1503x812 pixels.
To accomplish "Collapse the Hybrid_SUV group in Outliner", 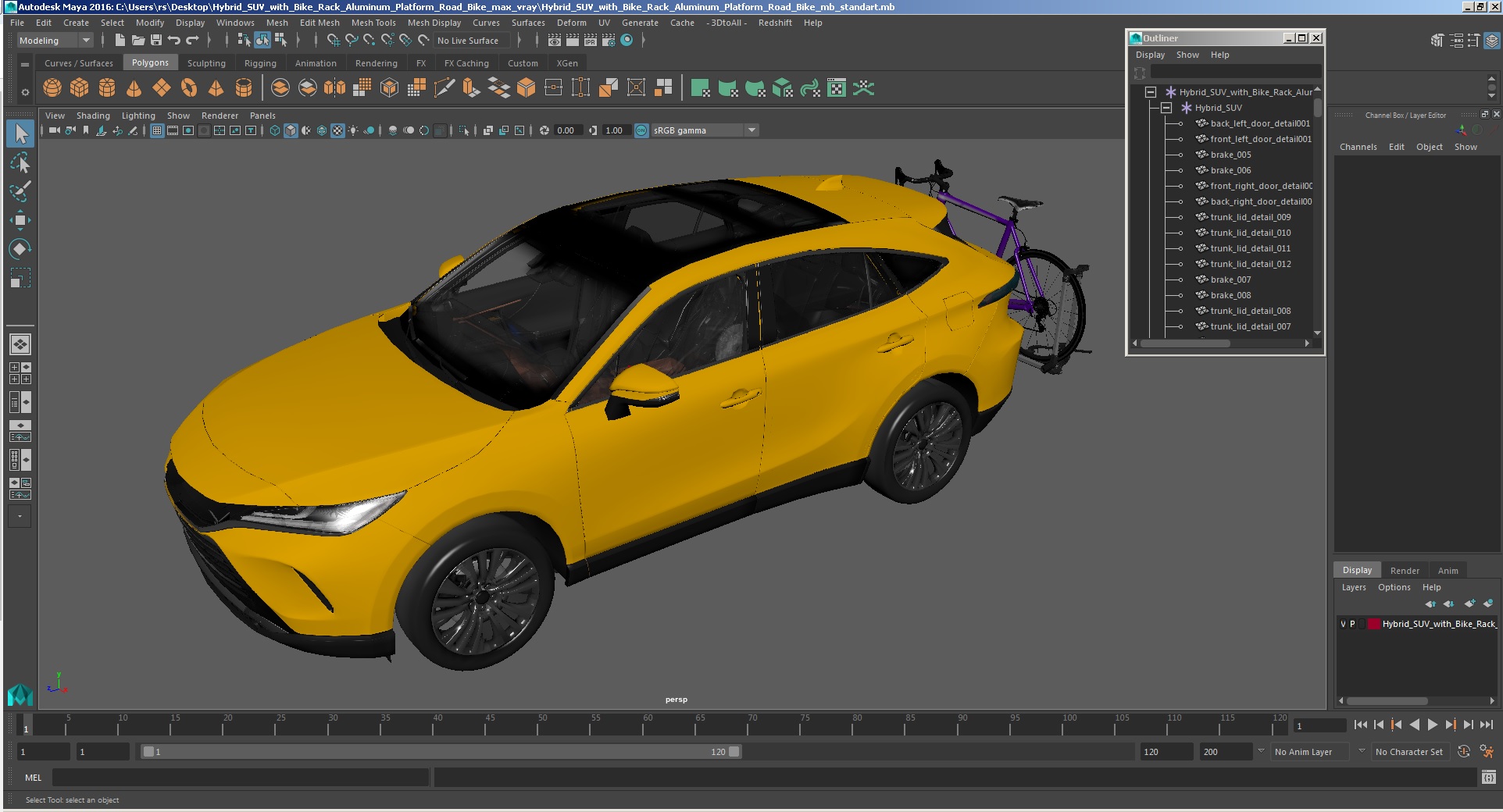I will [x=1166, y=108].
